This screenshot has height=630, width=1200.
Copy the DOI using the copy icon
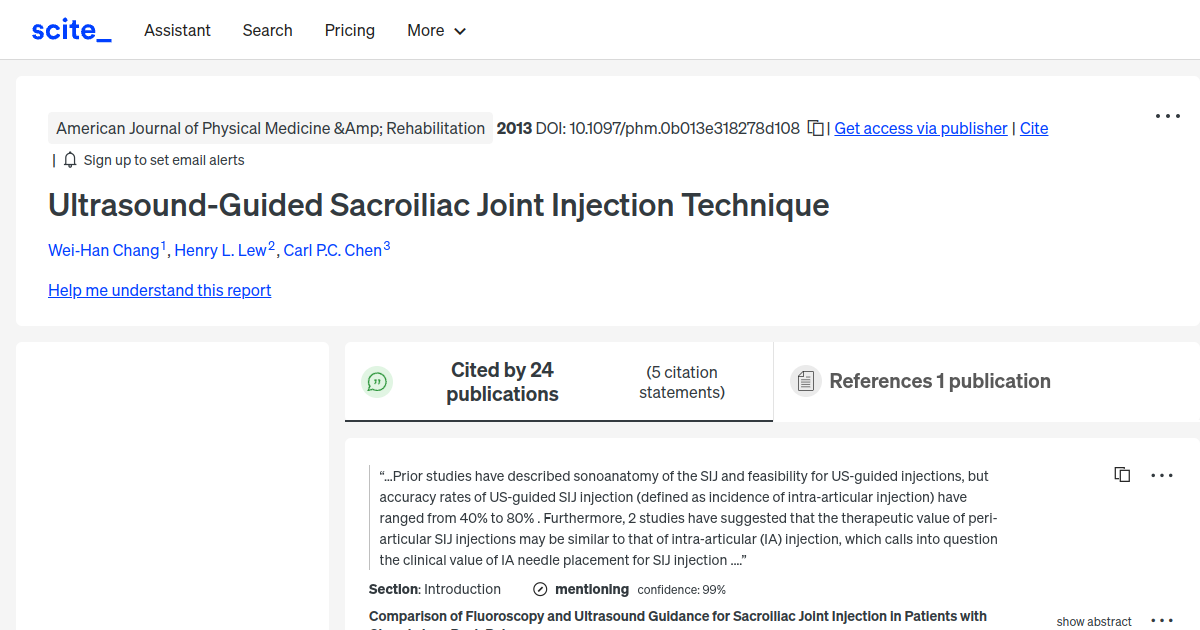point(814,128)
